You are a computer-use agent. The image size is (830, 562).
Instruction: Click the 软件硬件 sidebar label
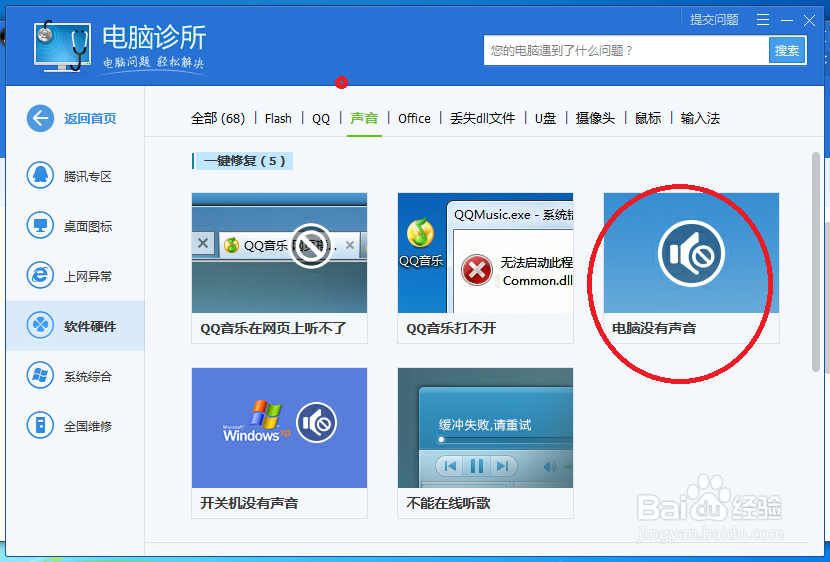click(90, 327)
